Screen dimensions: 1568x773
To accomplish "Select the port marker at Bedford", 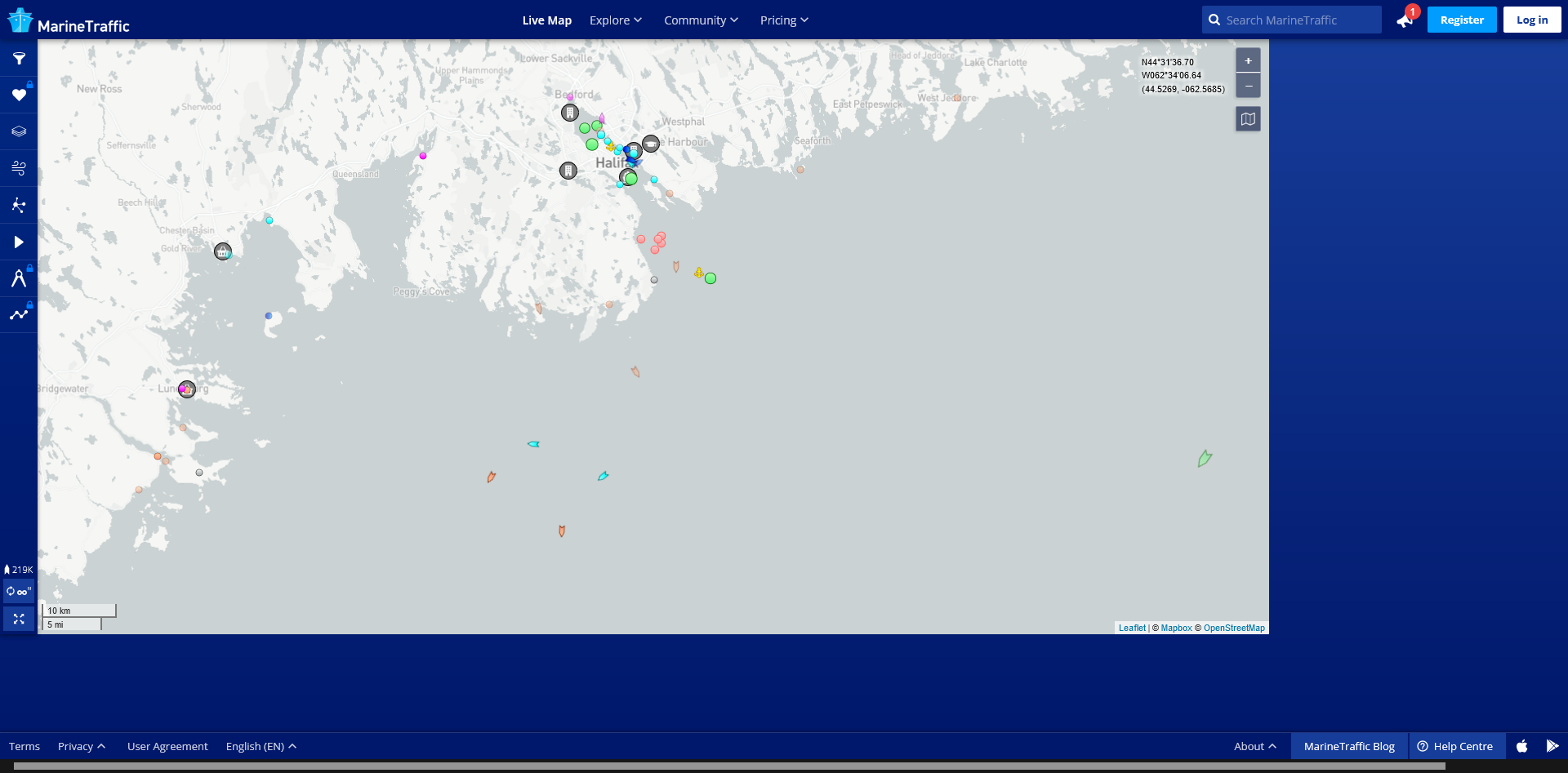I will tap(570, 113).
